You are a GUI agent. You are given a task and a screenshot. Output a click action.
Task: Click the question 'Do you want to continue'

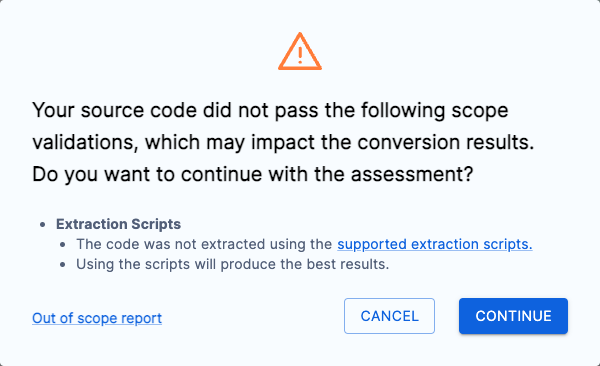click(x=253, y=174)
